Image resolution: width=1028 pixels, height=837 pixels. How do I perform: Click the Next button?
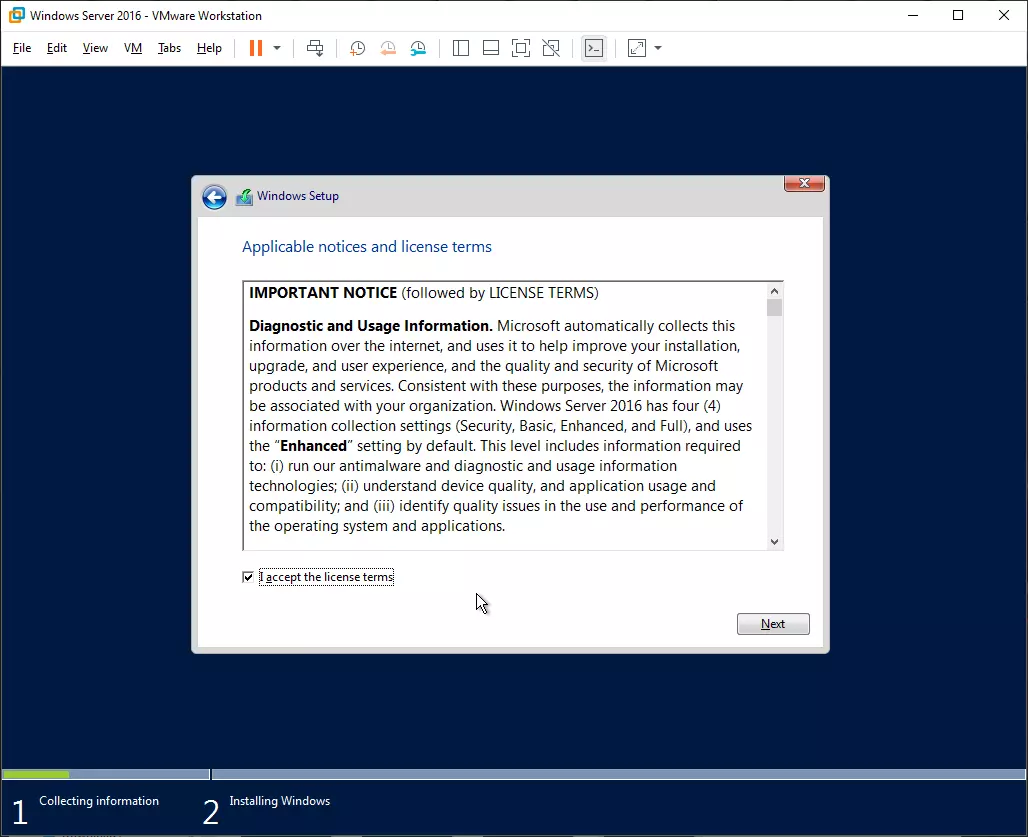(x=773, y=624)
